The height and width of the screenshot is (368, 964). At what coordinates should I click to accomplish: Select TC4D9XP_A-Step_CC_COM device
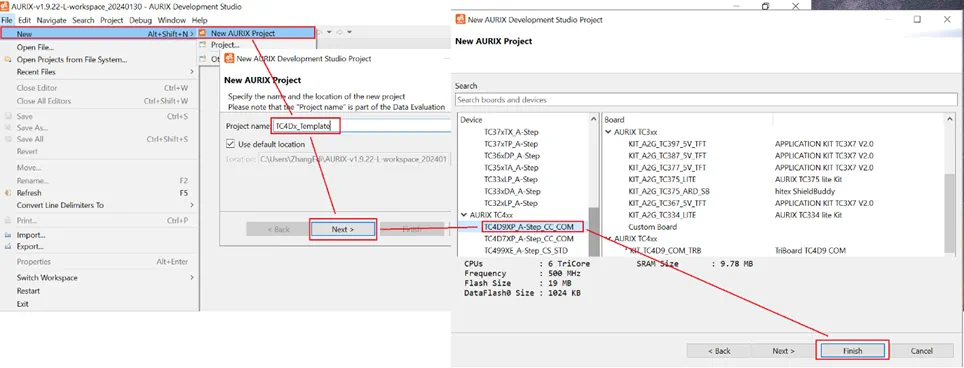pyautogui.click(x=529, y=227)
